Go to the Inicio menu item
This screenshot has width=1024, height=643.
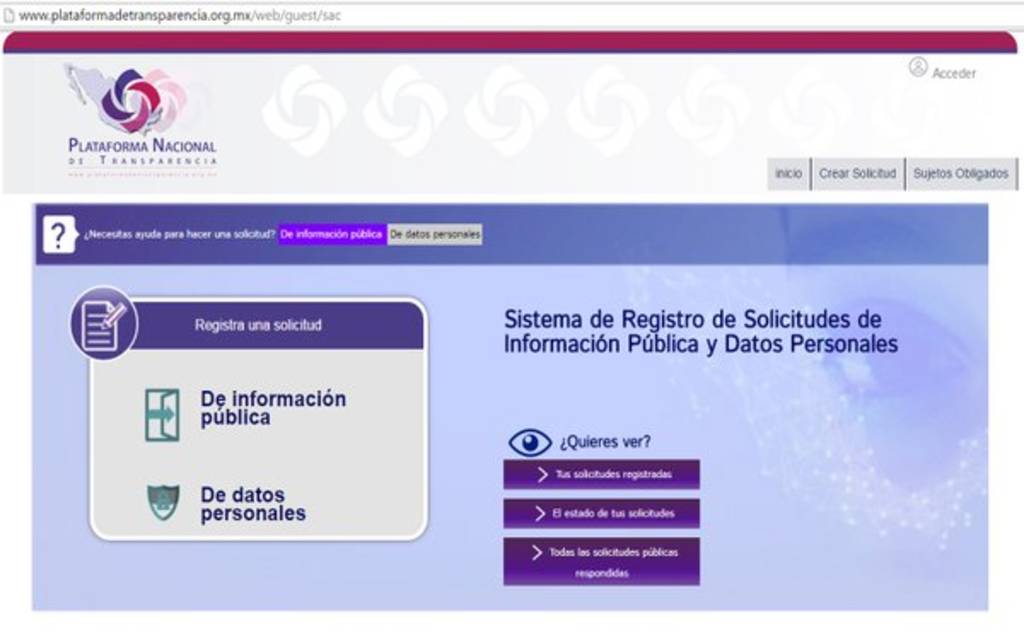pyautogui.click(x=788, y=174)
